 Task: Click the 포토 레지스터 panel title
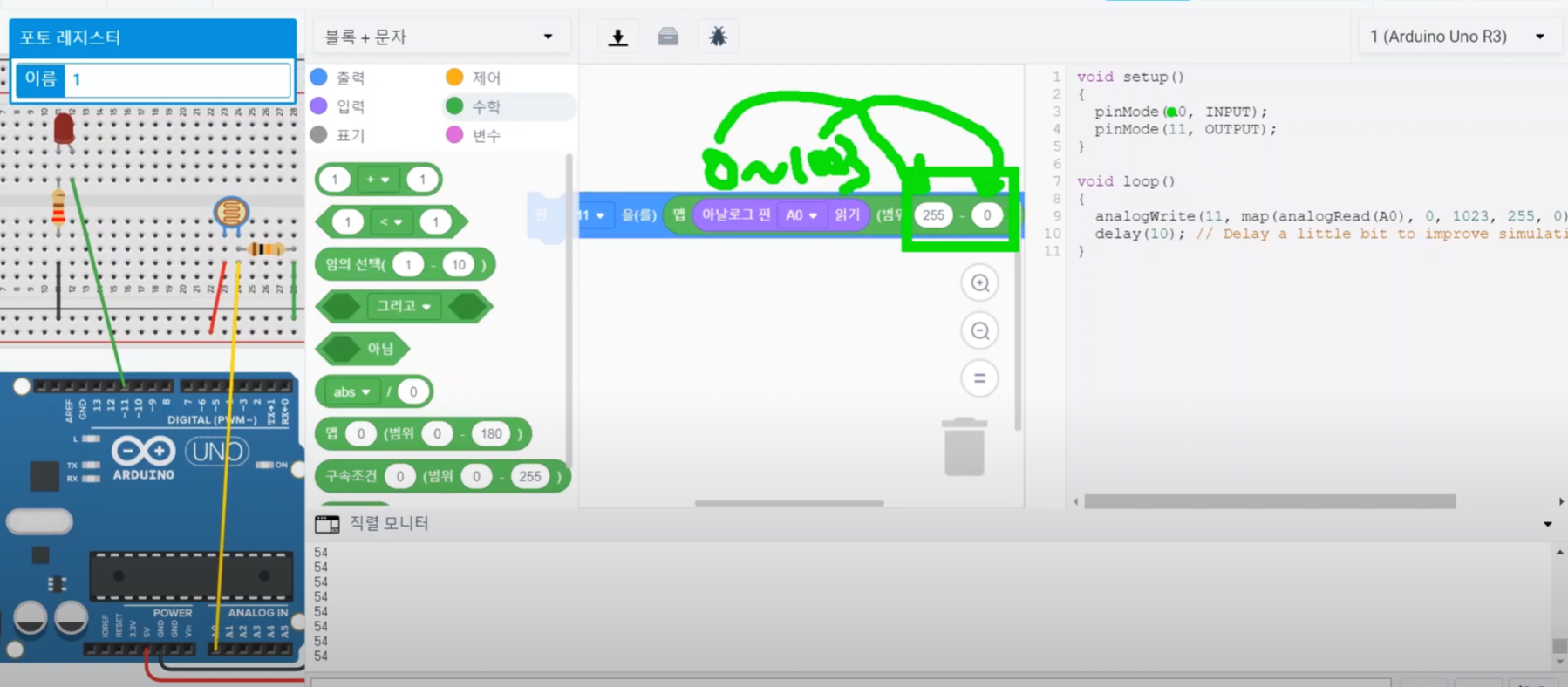pyautogui.click(x=71, y=37)
